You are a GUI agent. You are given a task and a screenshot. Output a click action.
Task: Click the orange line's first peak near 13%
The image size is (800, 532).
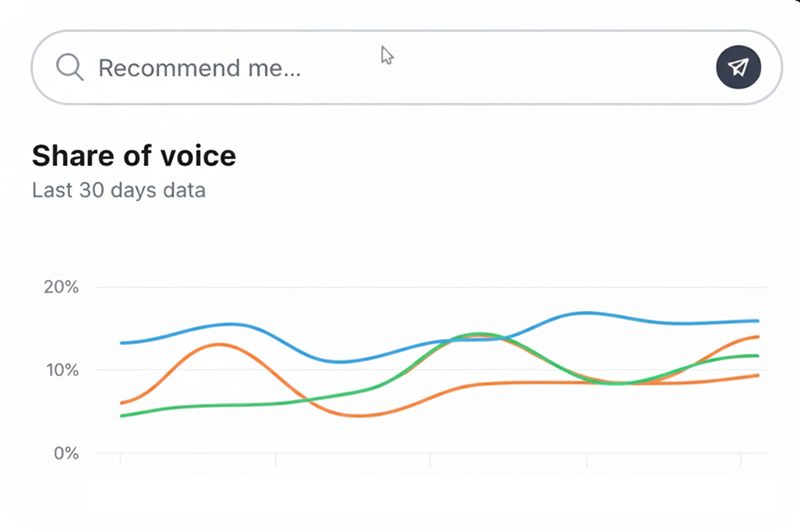(218, 344)
